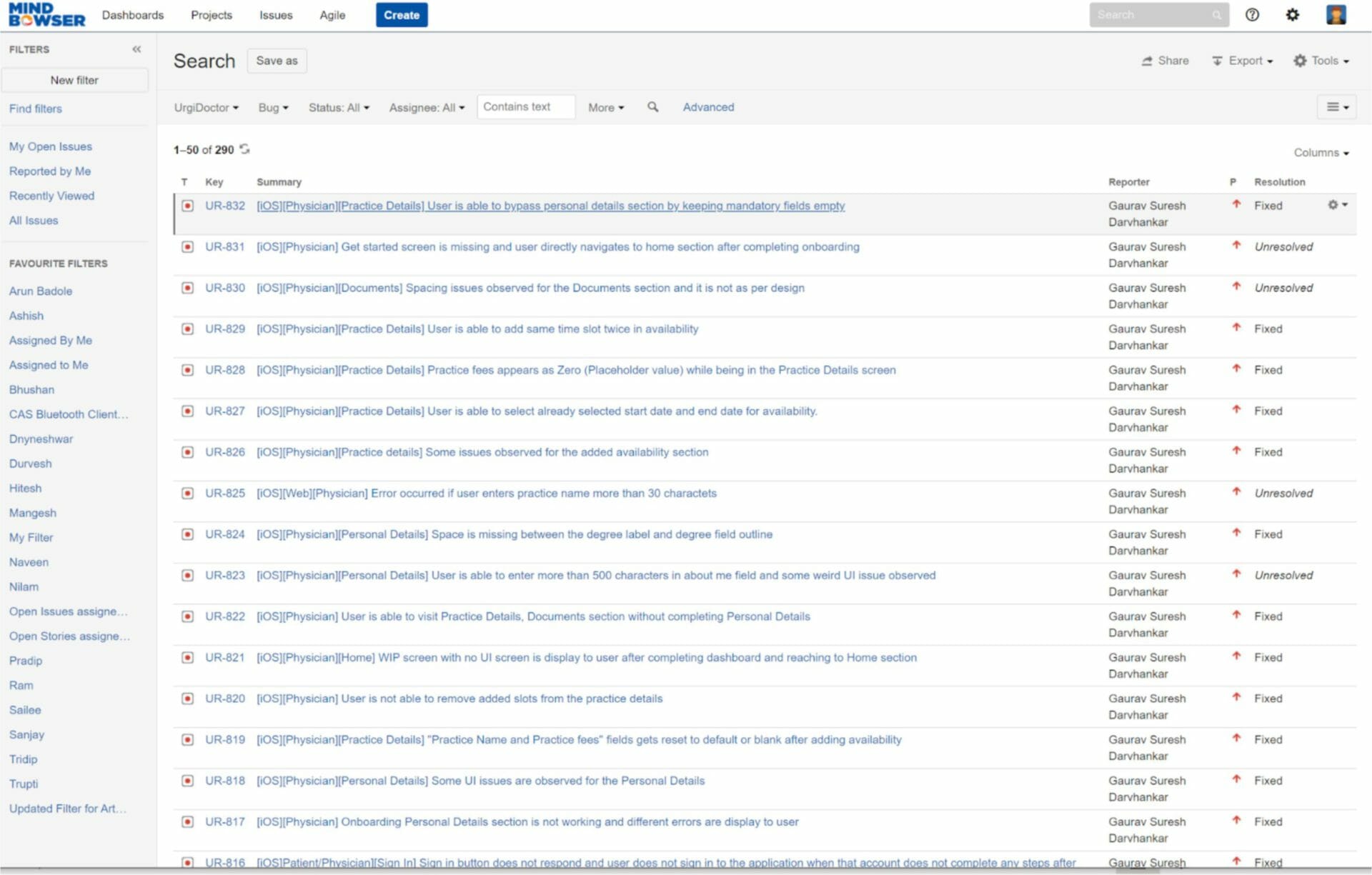Open the Issues menu
Screen dimensions: 1372x875
(276, 15)
